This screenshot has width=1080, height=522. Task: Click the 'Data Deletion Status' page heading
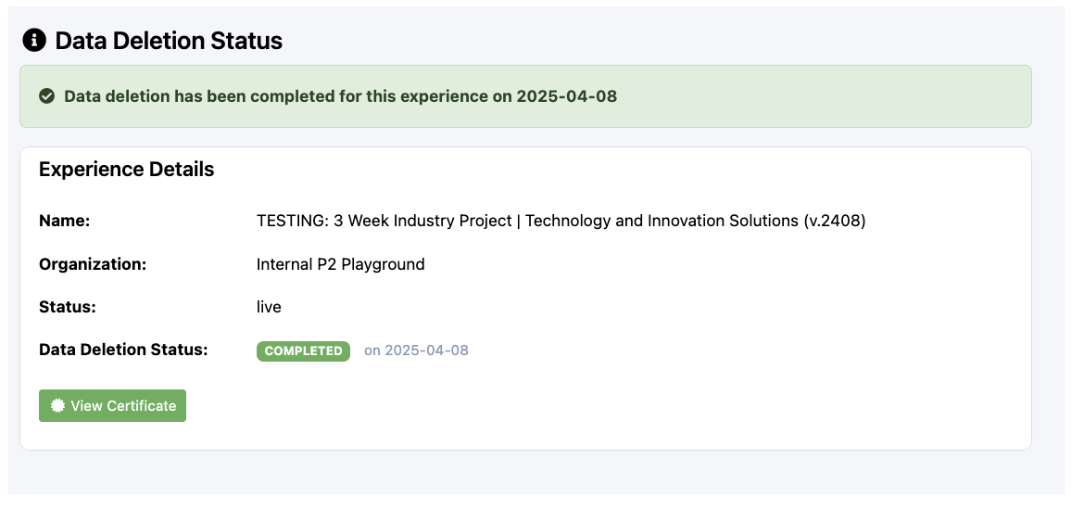168,40
